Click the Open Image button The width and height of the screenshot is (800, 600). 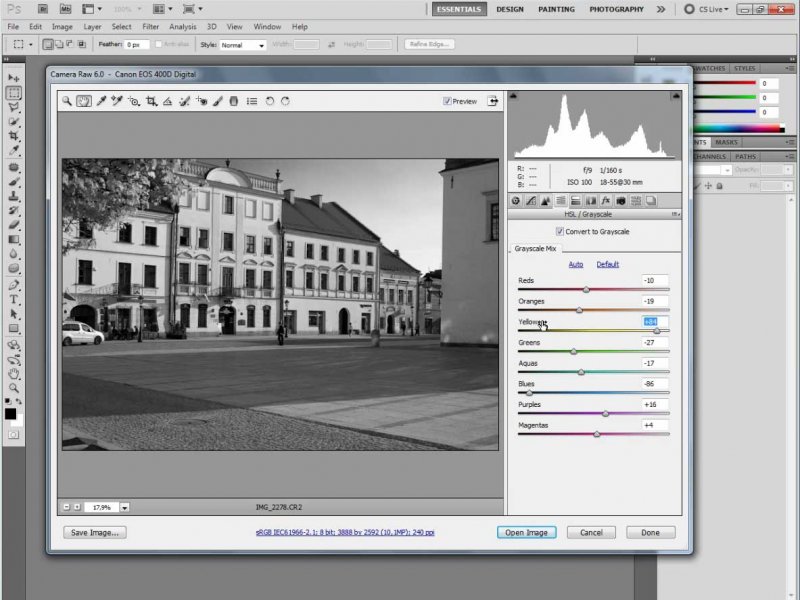pyautogui.click(x=525, y=532)
